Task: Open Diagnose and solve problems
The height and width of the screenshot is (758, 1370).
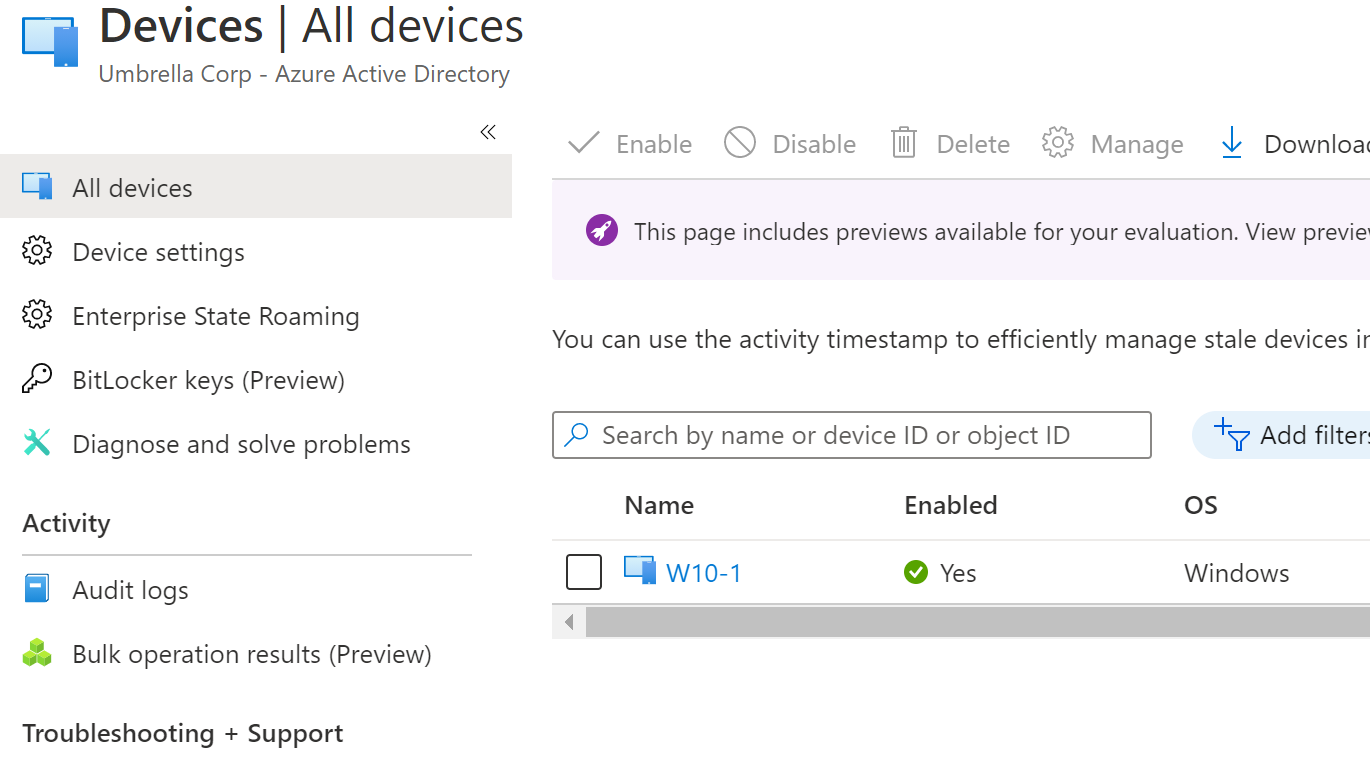Action: point(240,444)
